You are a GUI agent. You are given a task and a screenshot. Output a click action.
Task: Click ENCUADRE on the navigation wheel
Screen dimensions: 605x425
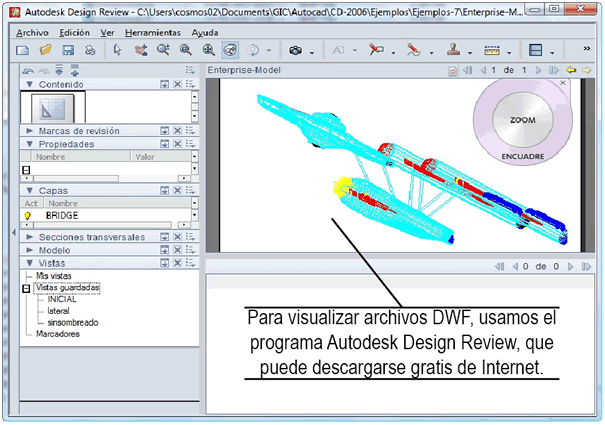[523, 157]
